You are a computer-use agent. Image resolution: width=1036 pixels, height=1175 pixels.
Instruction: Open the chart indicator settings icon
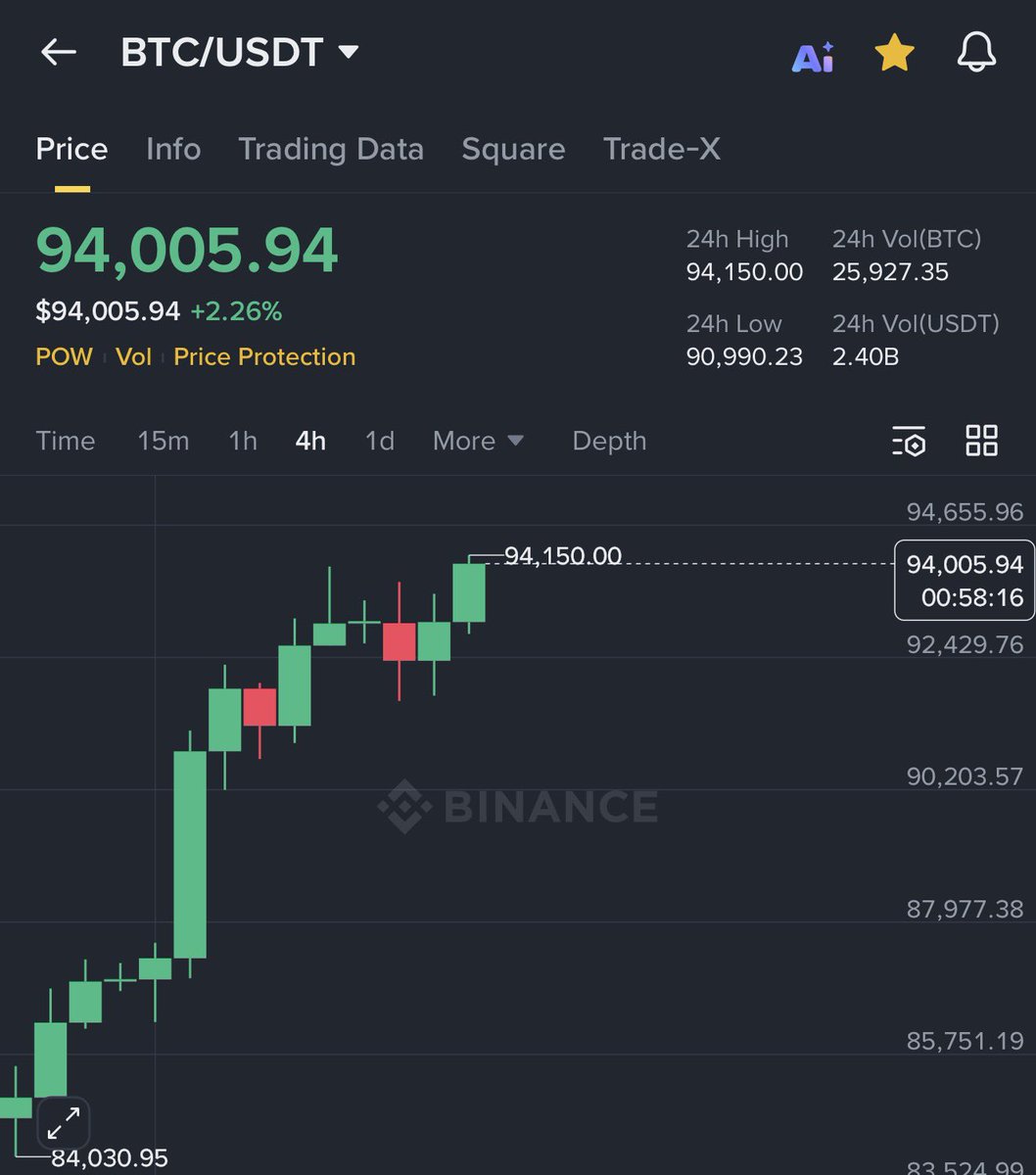[908, 442]
